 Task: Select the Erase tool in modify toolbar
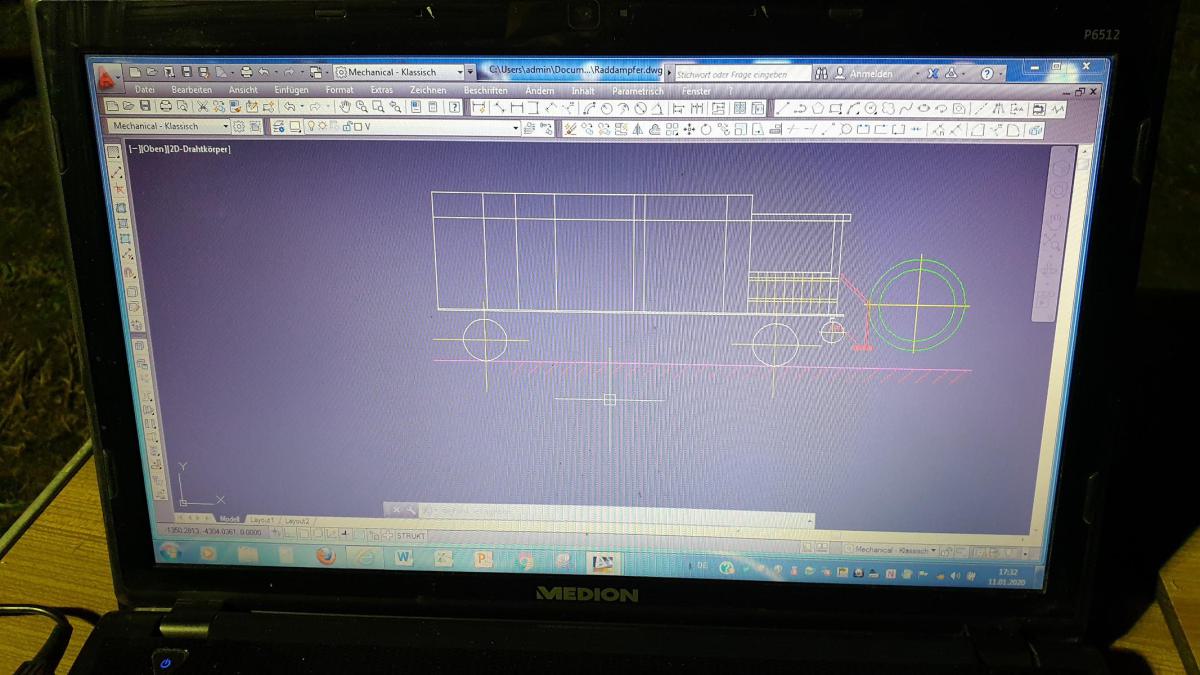coord(570,128)
